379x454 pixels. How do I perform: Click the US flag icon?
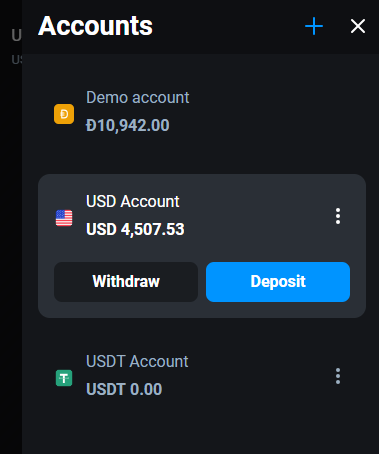(64, 218)
